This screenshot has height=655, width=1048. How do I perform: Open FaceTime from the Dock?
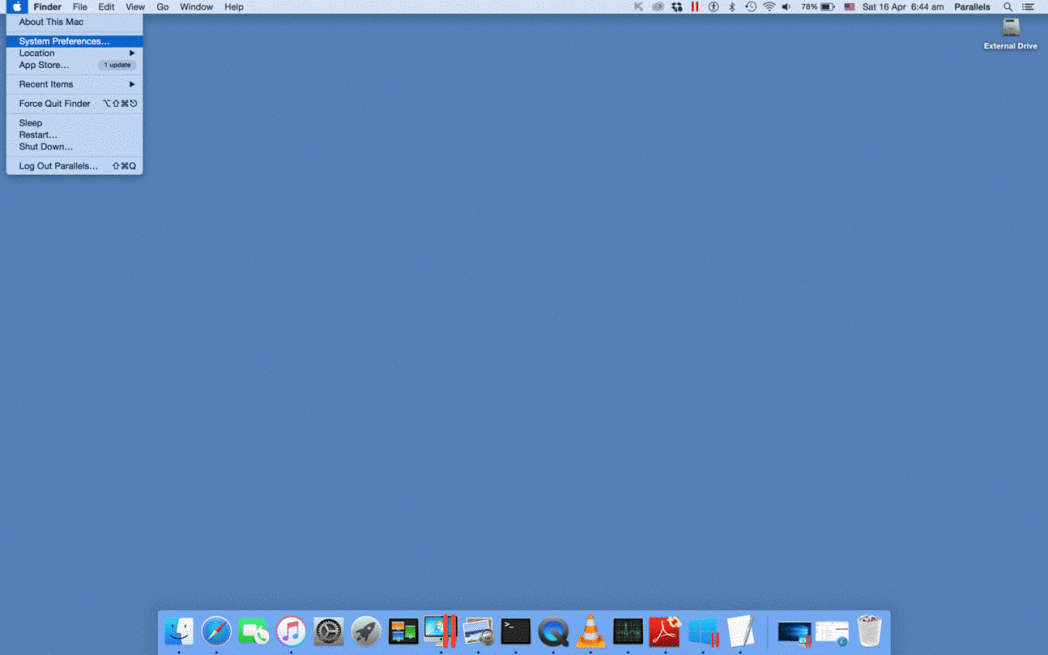(x=254, y=632)
